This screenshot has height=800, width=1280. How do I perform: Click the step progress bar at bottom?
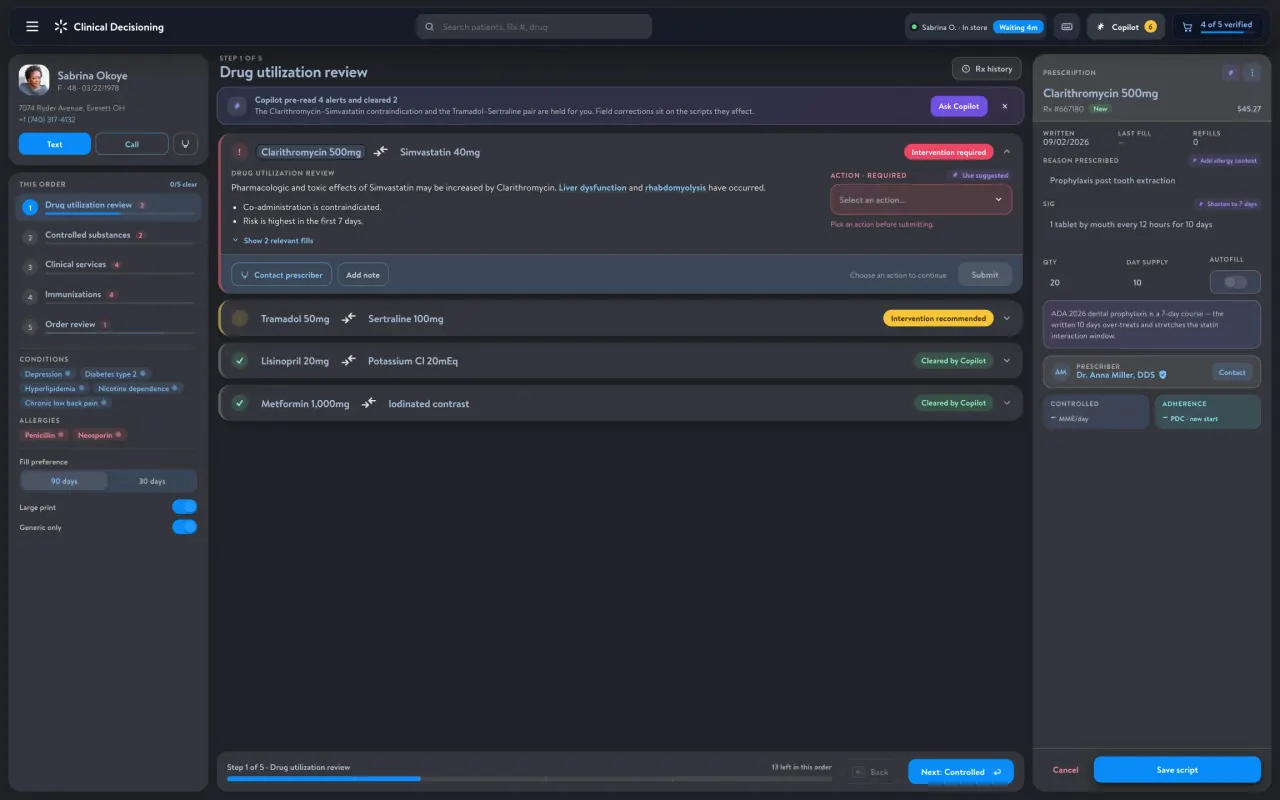pos(529,778)
